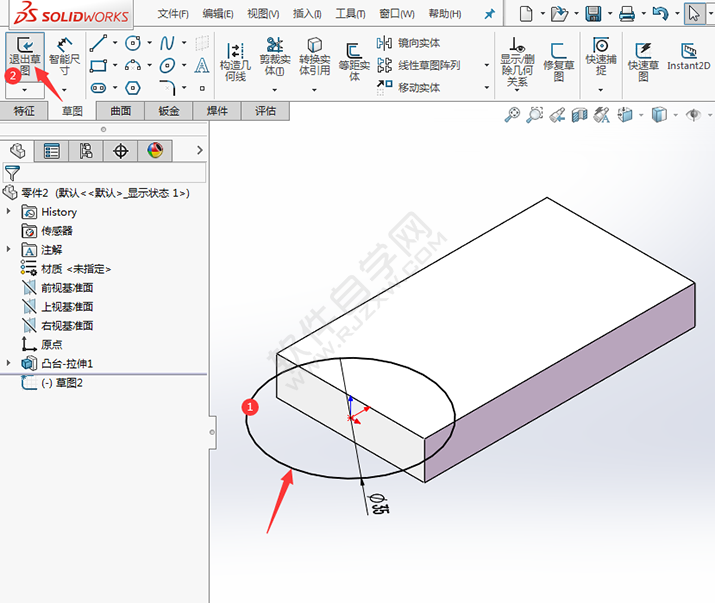Screen dimensions: 715x603
Task: Select the Line sketch tool
Action: point(98,43)
